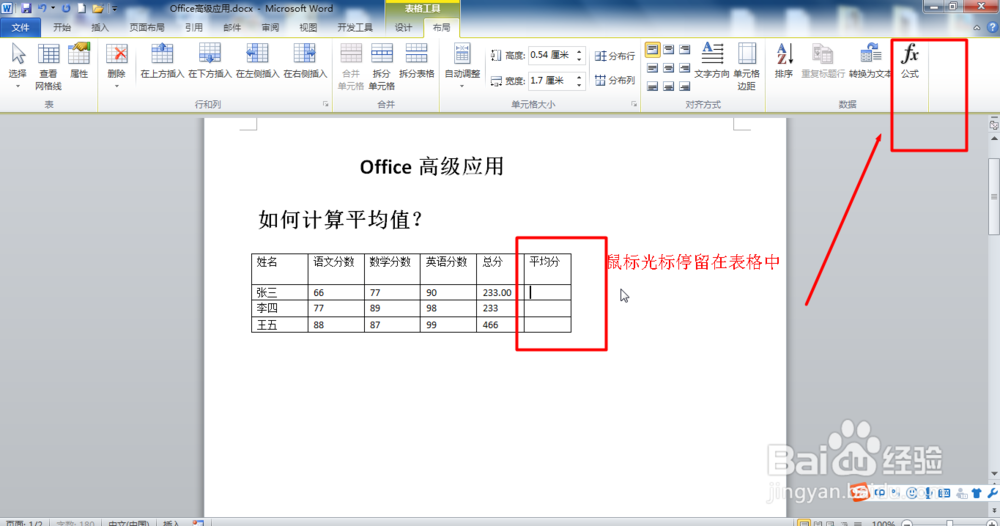Open table Properties (属性)
Viewport: 1000px width, 526px height.
79,62
